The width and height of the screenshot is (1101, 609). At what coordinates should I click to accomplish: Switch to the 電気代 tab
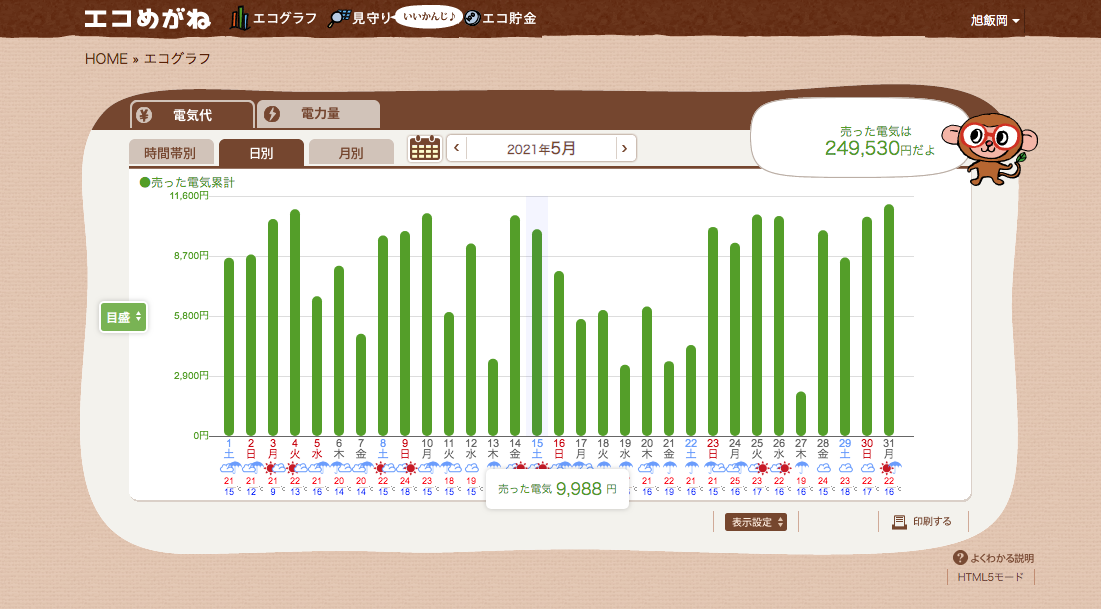192,115
